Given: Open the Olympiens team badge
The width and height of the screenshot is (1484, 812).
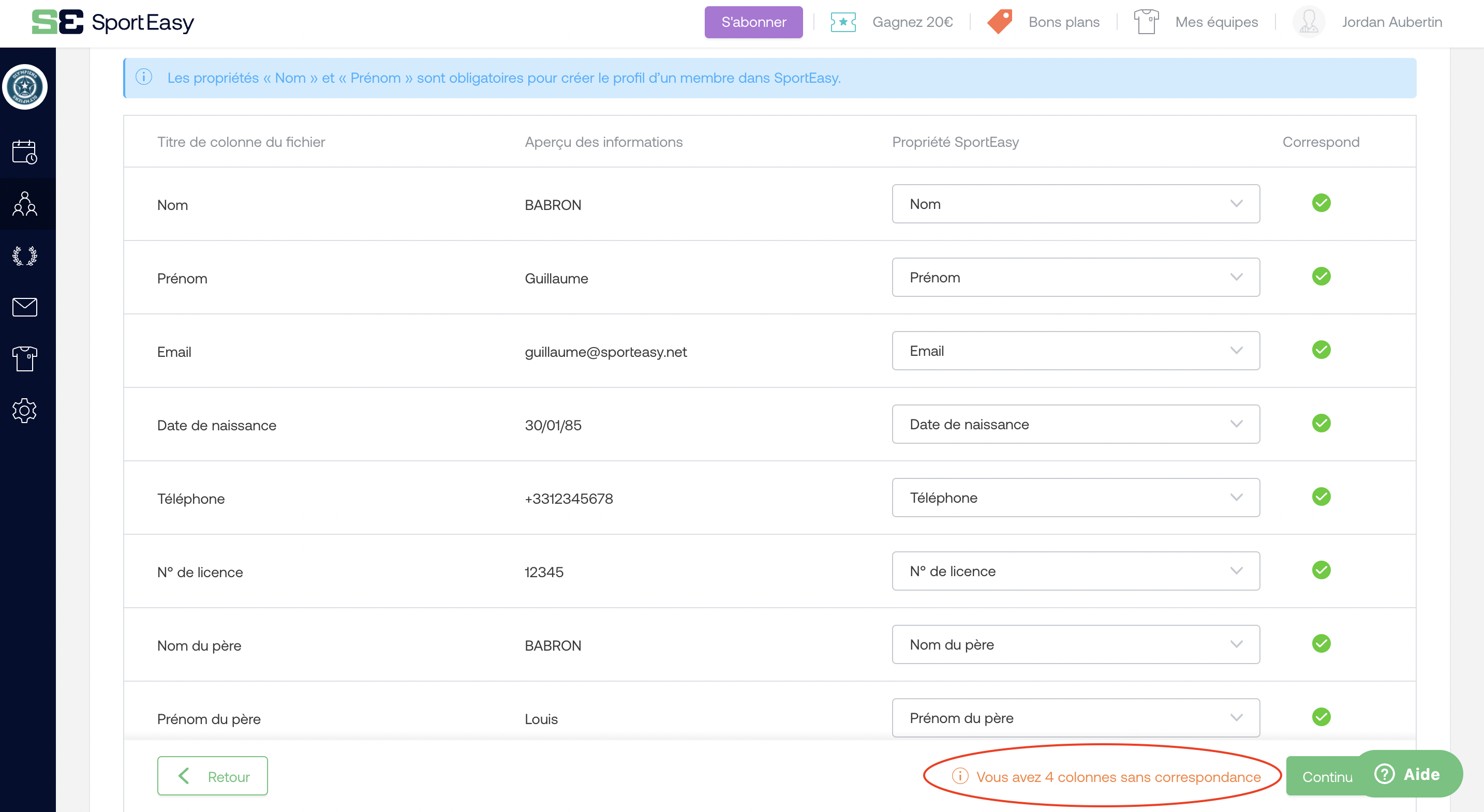Looking at the screenshot, I should 25,87.
